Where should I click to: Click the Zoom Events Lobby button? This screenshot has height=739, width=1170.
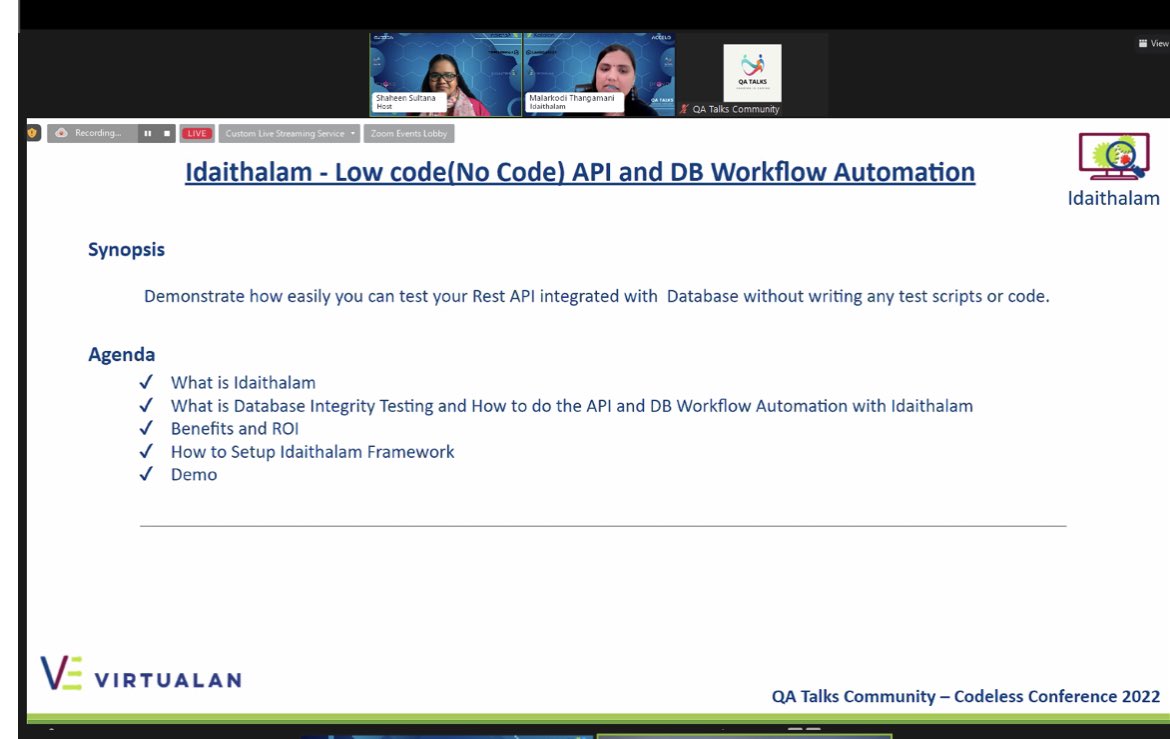(409, 134)
